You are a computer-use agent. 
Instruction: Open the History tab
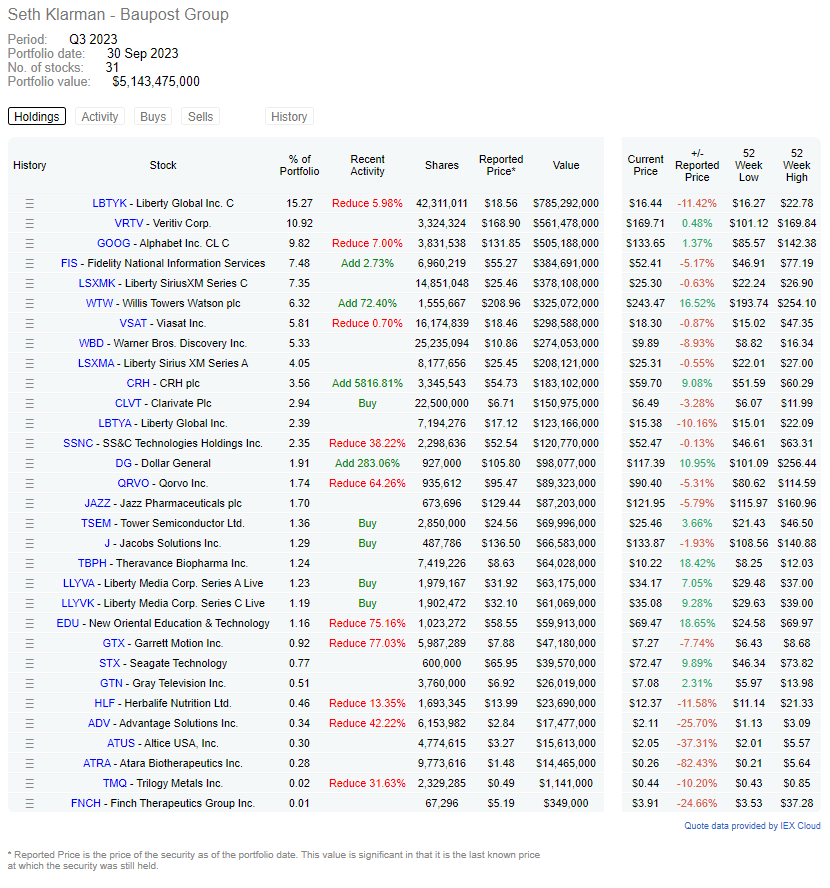(289, 117)
